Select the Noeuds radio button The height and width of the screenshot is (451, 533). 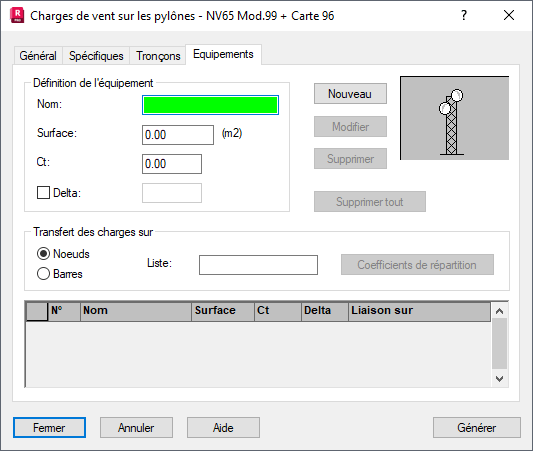43,254
